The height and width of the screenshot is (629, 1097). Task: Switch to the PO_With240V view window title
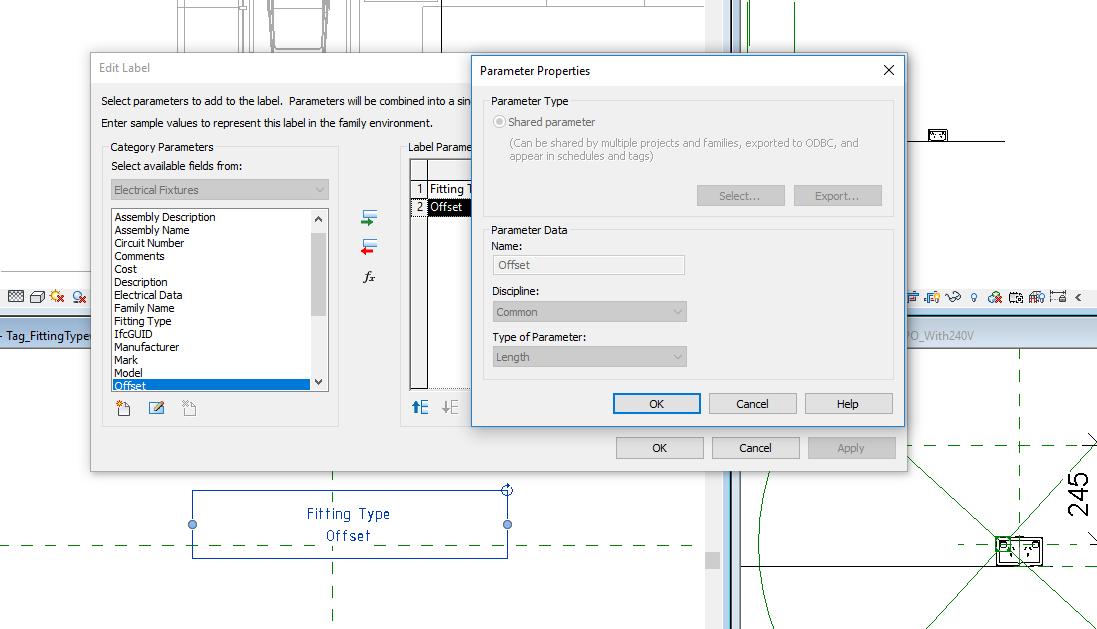940,336
